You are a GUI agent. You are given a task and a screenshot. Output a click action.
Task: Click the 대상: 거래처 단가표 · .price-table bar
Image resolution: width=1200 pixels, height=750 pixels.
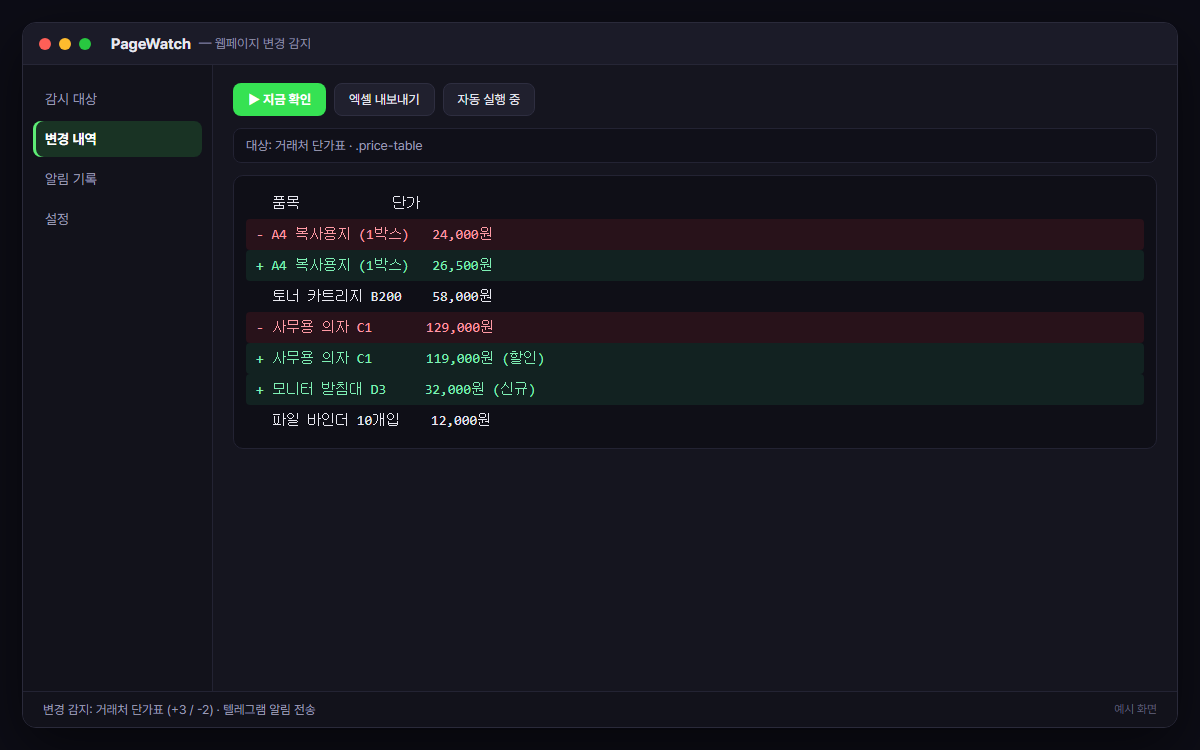tap(694, 145)
